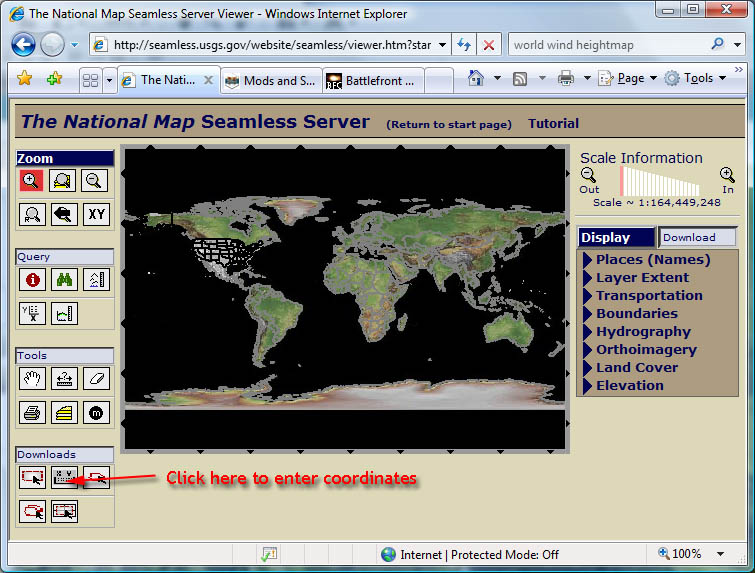Open a new blank browser tab

pyautogui.click(x=439, y=80)
